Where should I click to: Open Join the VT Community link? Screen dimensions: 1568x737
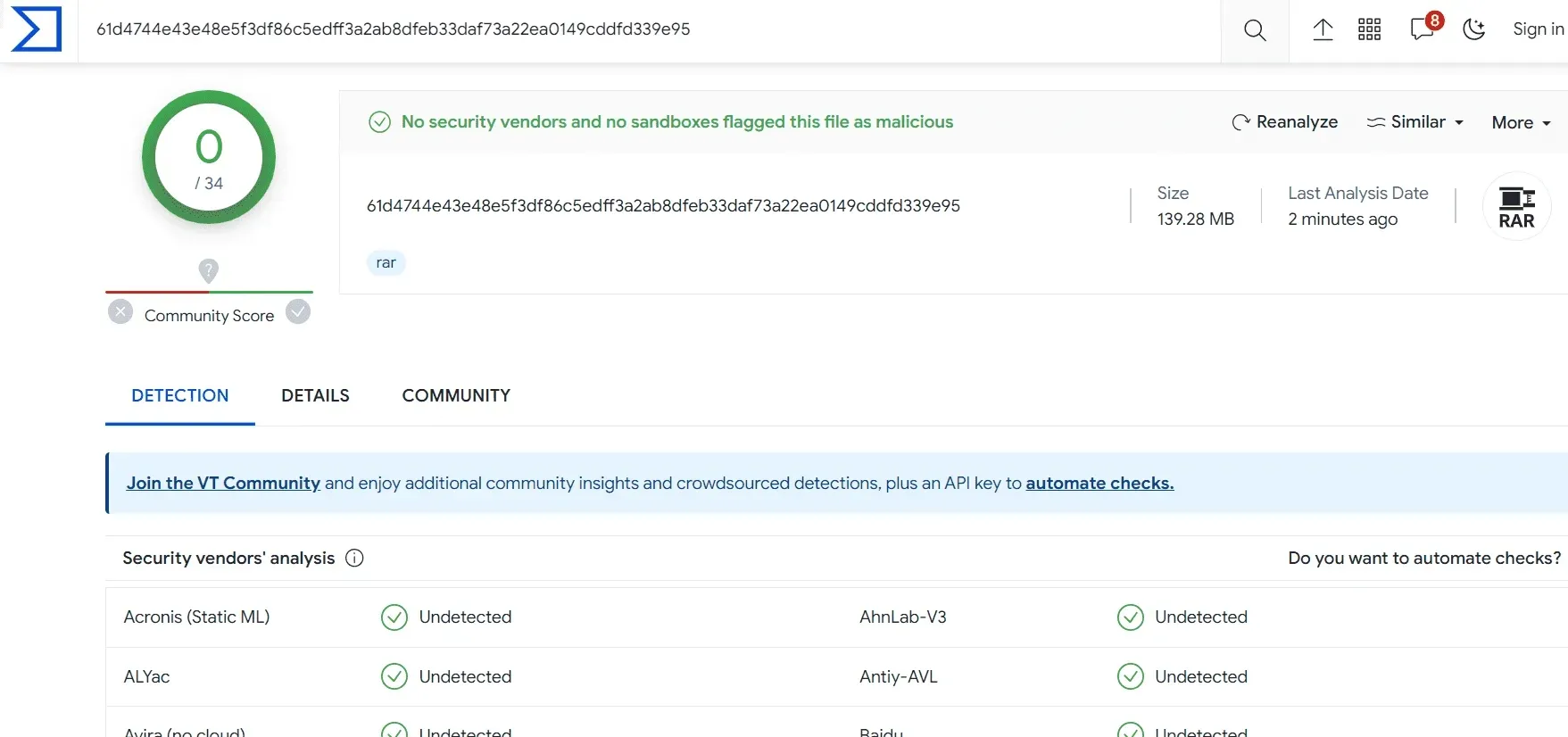pos(223,483)
